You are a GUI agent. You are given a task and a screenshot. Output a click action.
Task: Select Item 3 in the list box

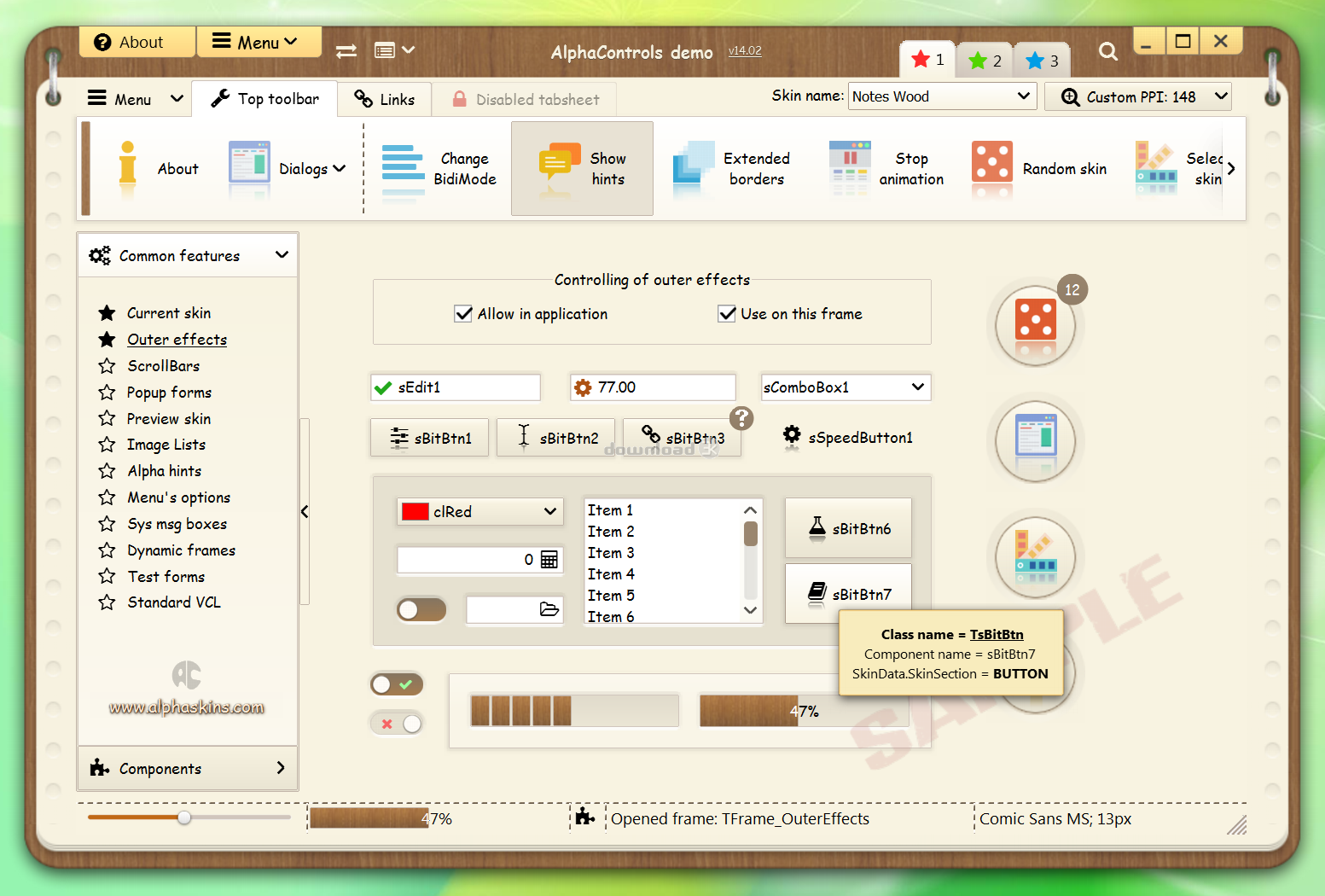coord(611,553)
